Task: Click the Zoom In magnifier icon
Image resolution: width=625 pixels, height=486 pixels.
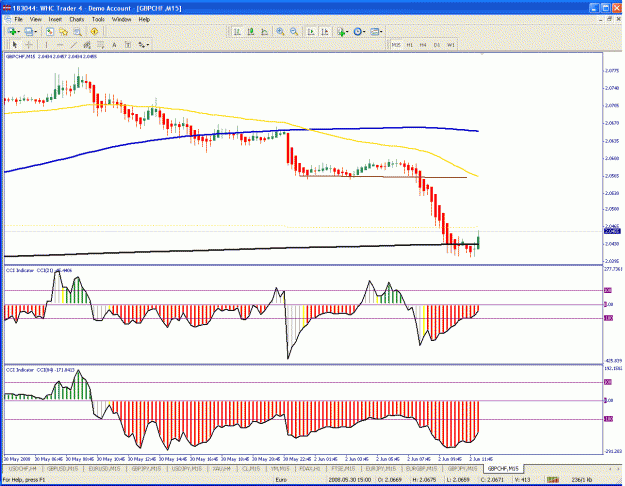Action: [280, 31]
